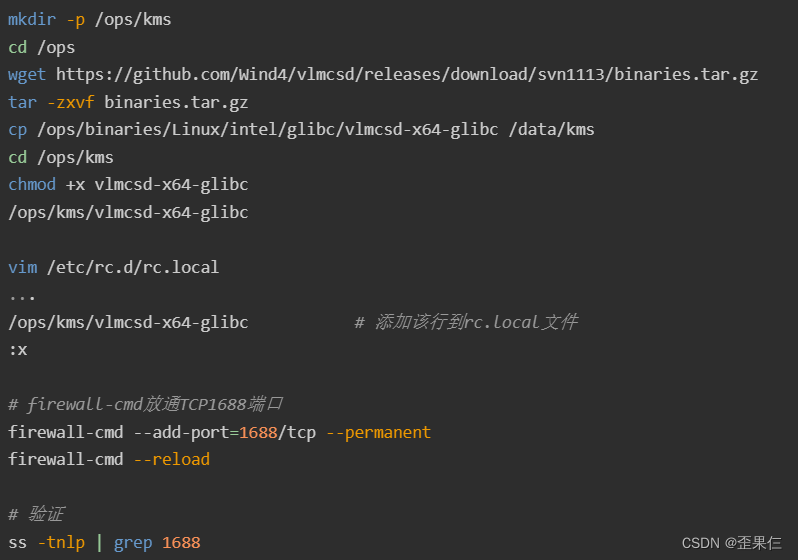Click the --permanent flag
Viewport: 798px width, 560px height.
point(378,432)
